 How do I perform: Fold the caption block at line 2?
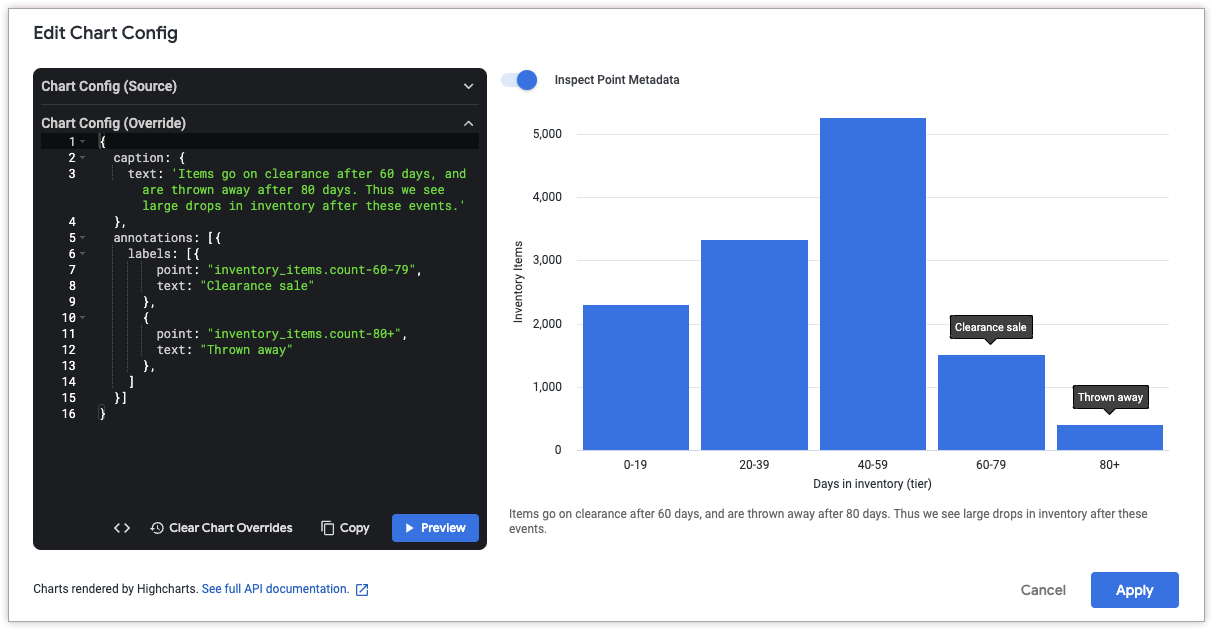(82, 158)
